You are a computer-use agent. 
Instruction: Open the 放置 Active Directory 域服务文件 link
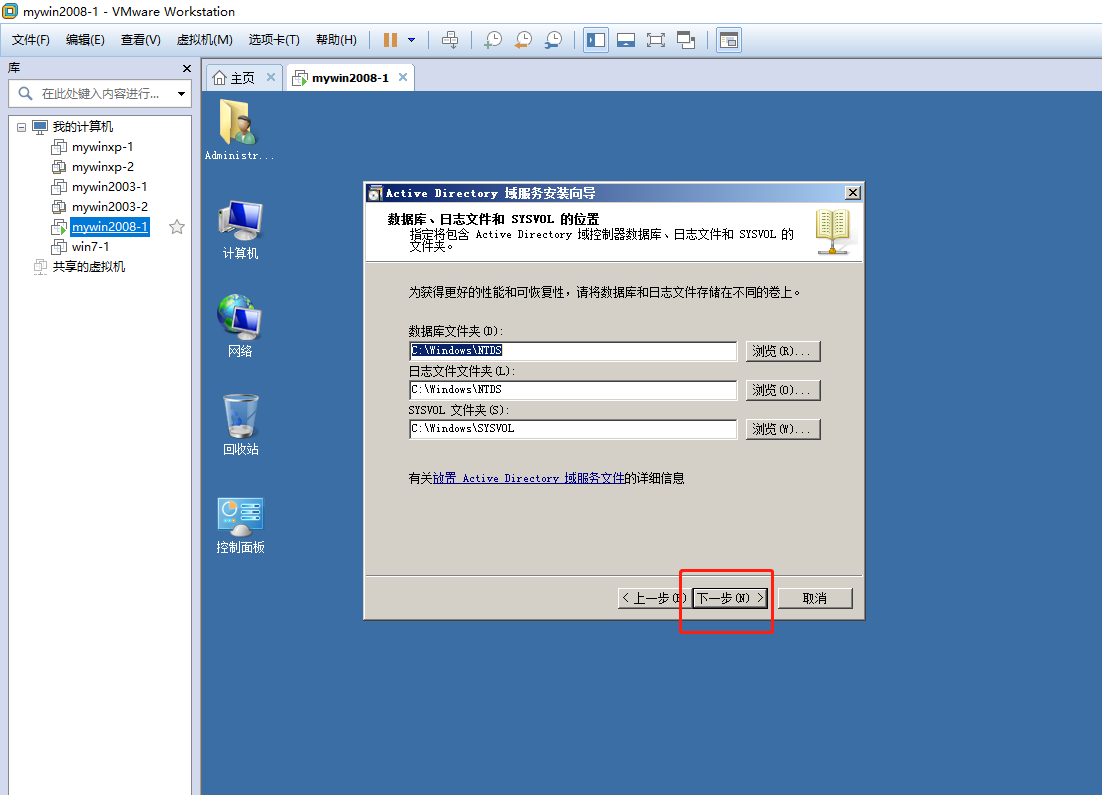[528, 478]
